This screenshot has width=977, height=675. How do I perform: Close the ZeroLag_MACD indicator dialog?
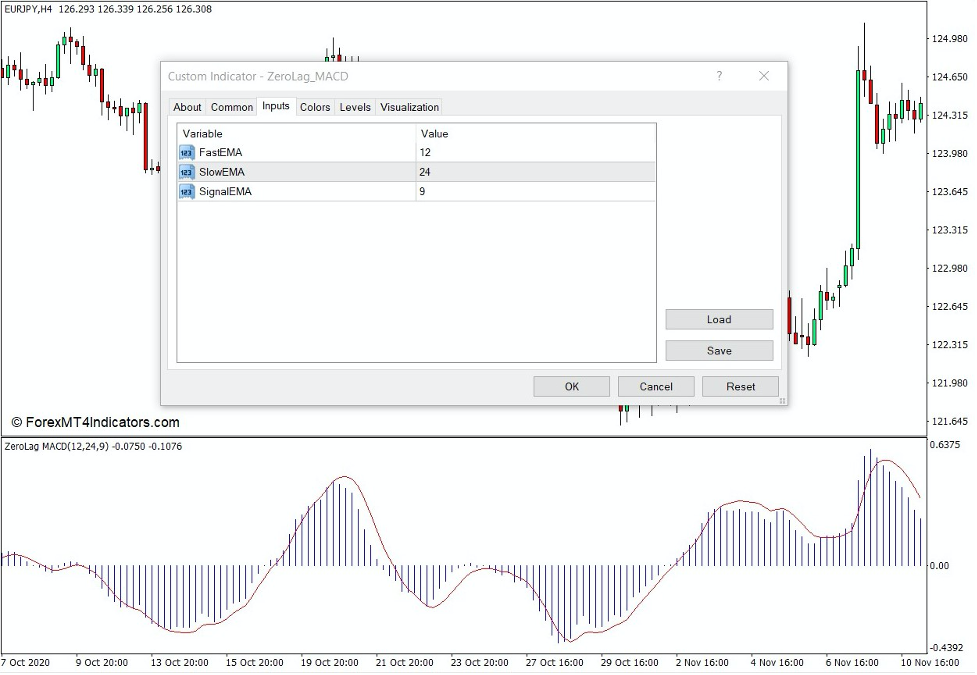click(764, 76)
